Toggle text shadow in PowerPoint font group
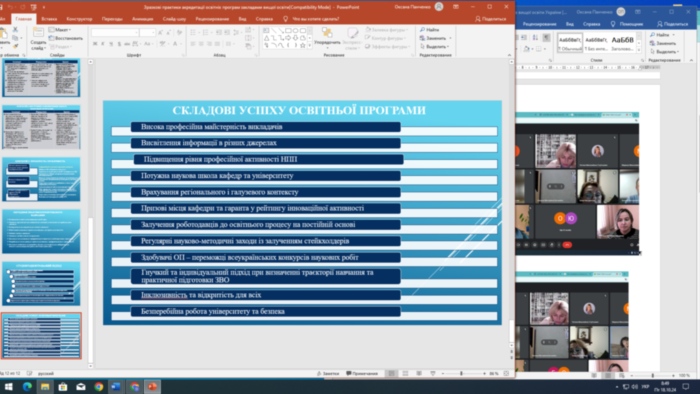The height and width of the screenshot is (394, 700). tap(119, 44)
